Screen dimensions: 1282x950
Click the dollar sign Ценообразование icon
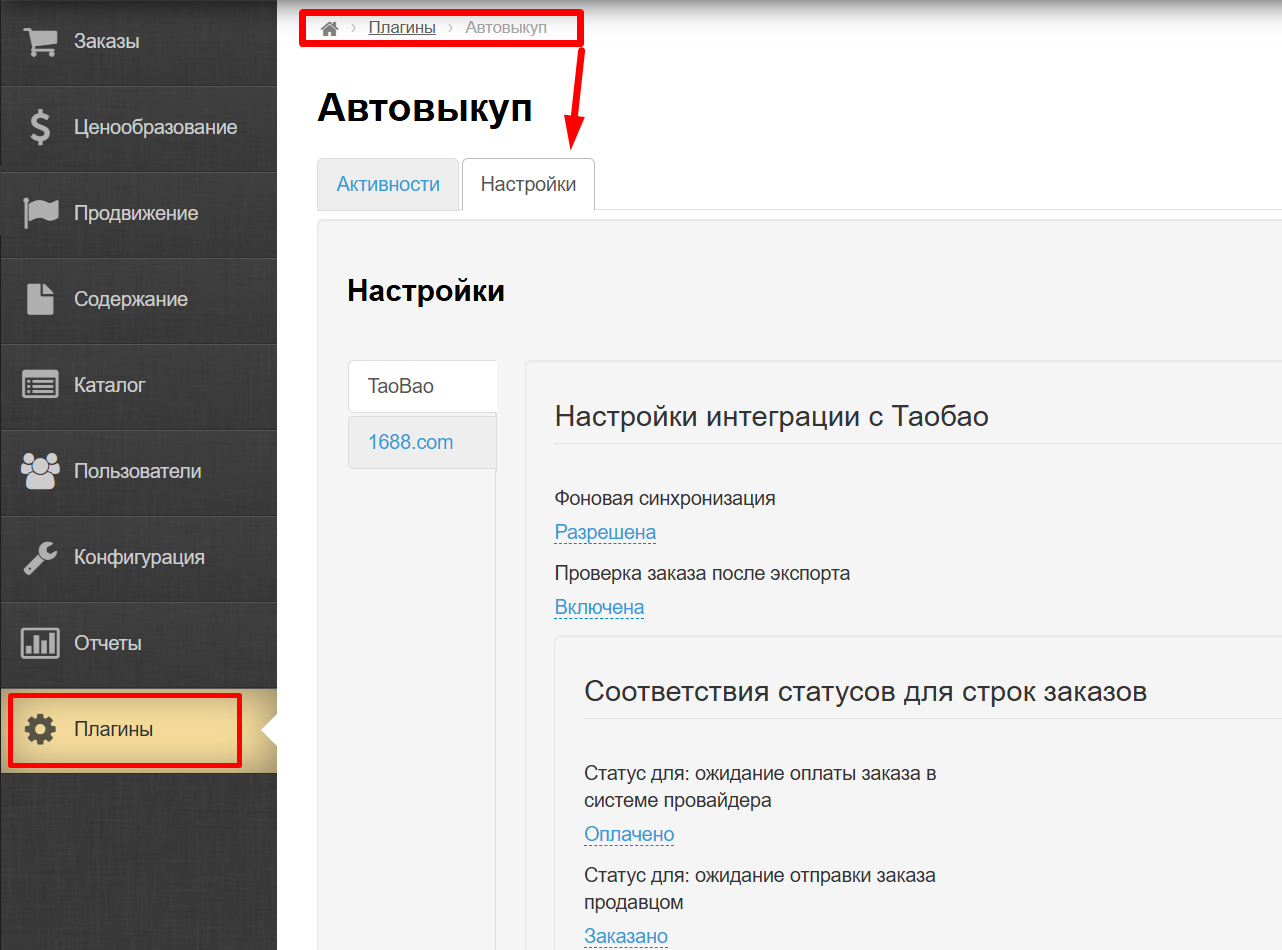(x=40, y=127)
